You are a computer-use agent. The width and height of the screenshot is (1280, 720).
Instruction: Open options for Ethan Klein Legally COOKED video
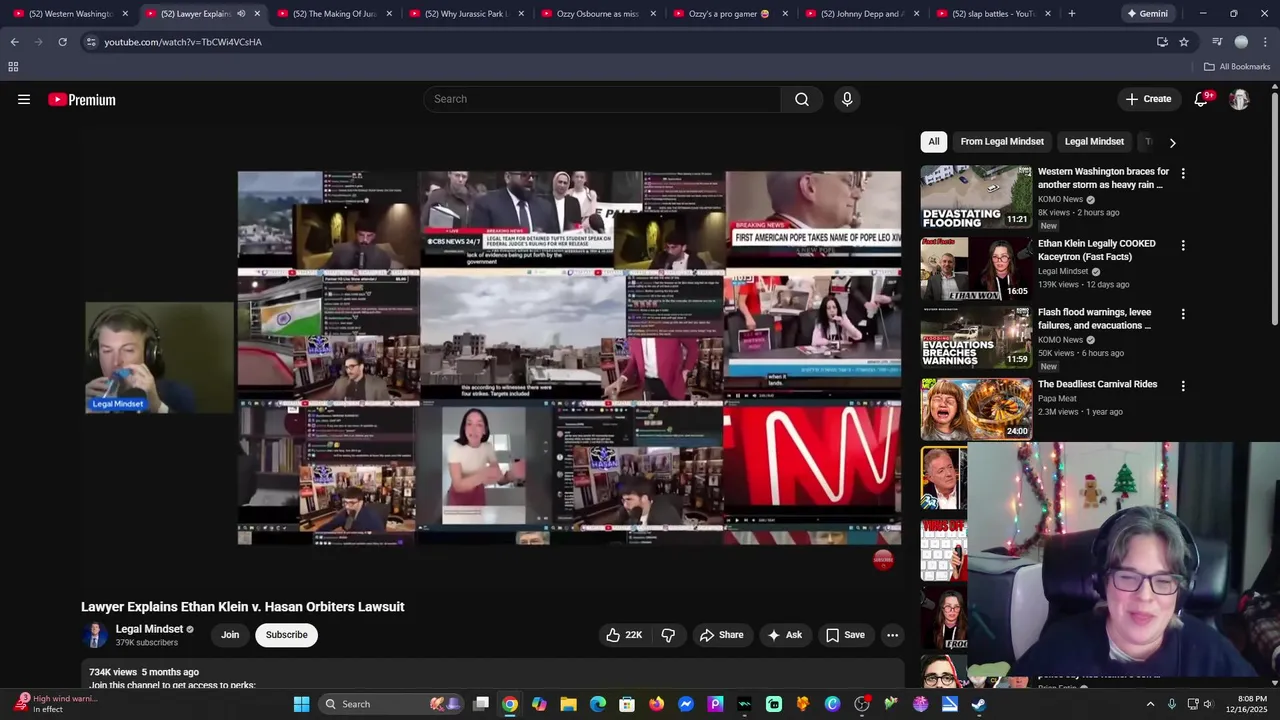click(x=1183, y=245)
